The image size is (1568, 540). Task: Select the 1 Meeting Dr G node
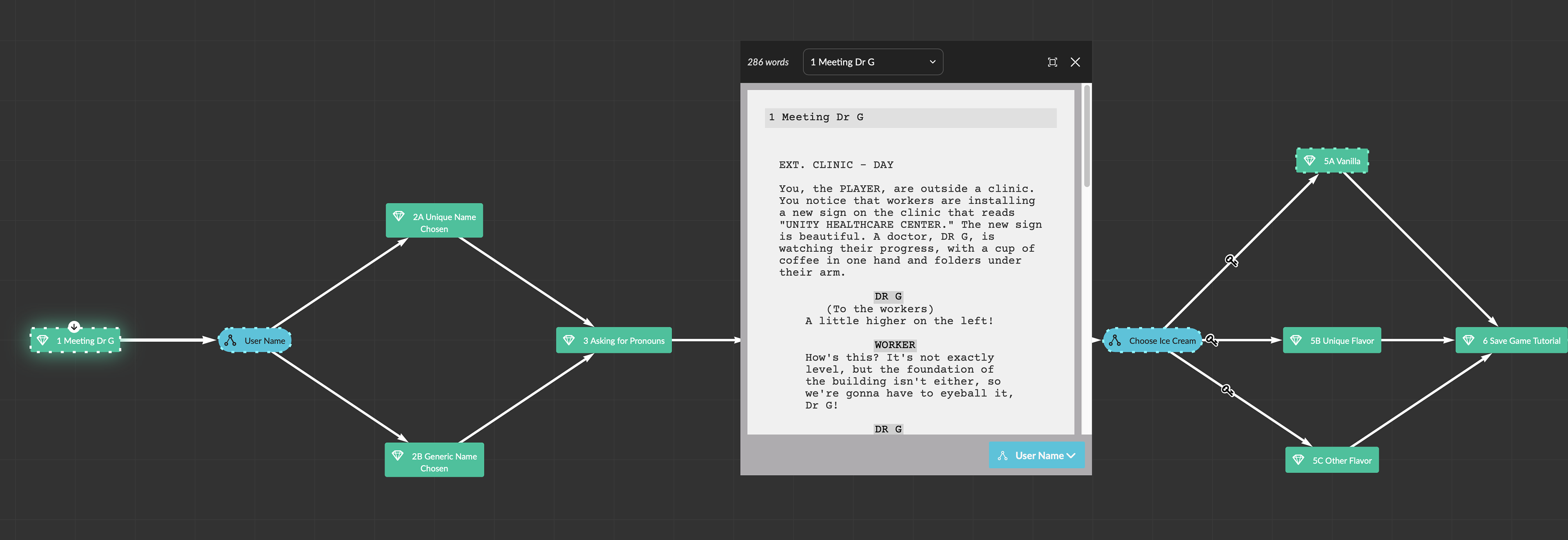(76, 340)
